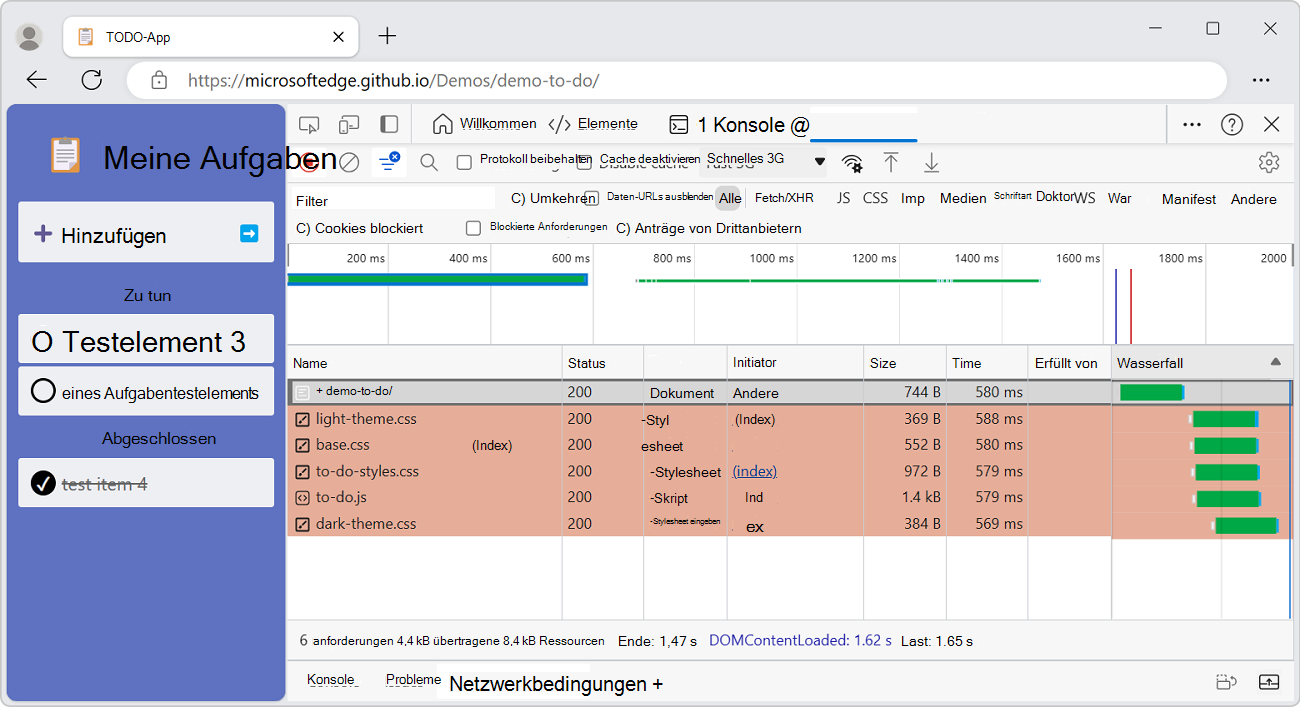
Task: Sort by the Wasserfall column arrow
Action: tap(1275, 362)
